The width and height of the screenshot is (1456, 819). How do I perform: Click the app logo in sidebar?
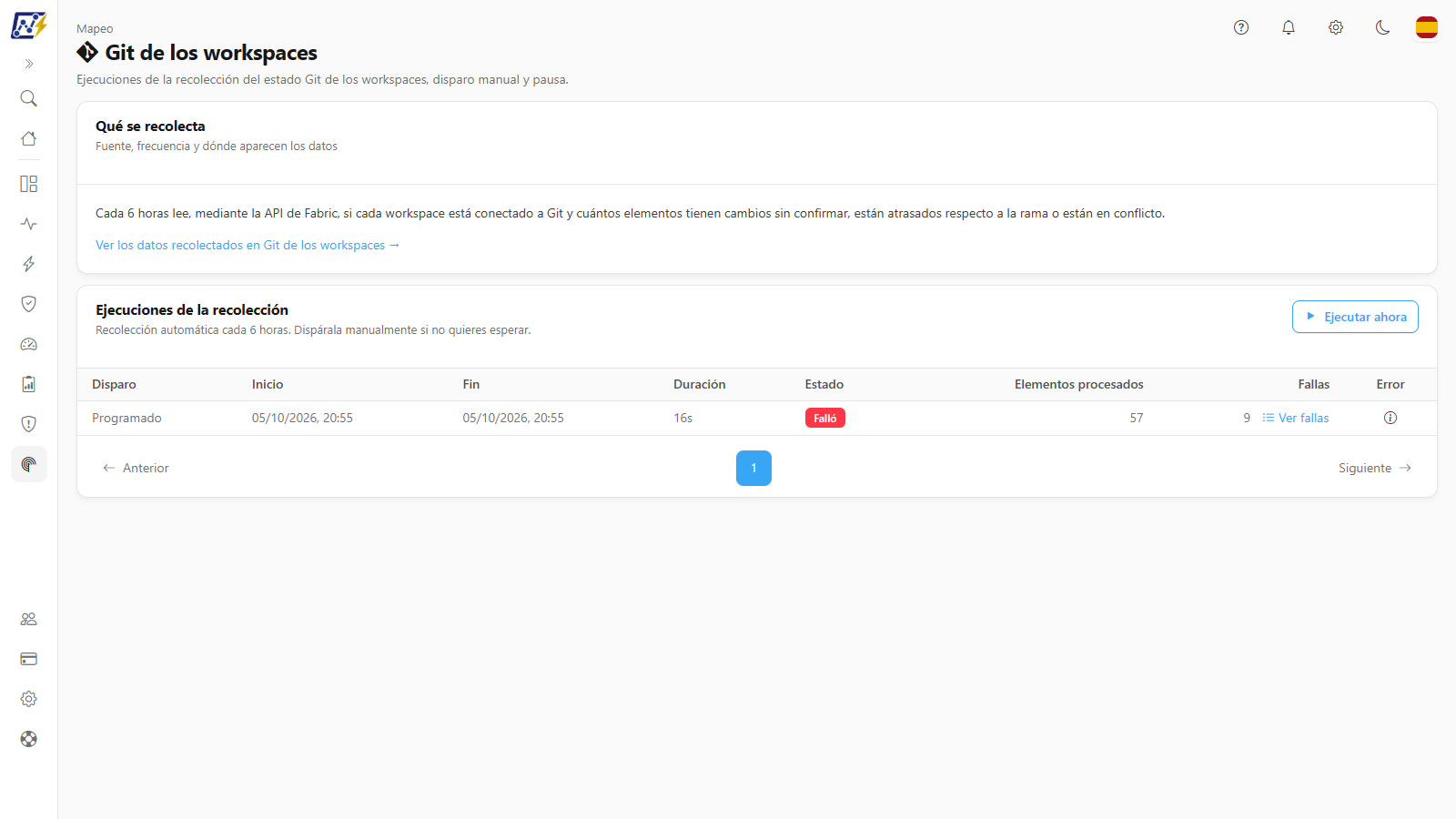click(x=28, y=25)
